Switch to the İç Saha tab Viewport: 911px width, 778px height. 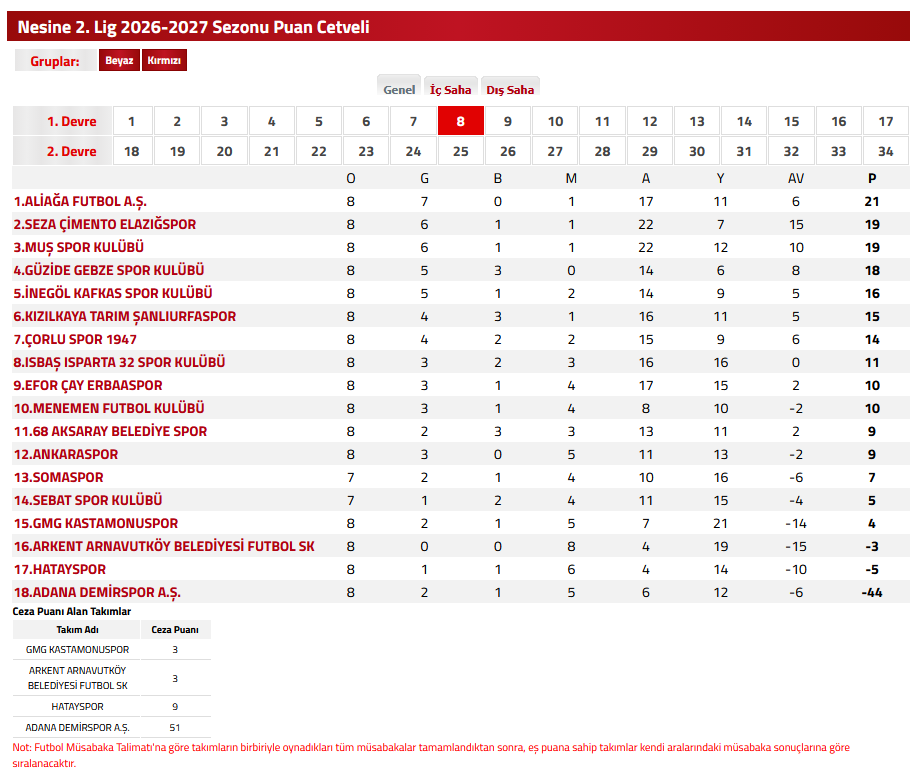[450, 89]
